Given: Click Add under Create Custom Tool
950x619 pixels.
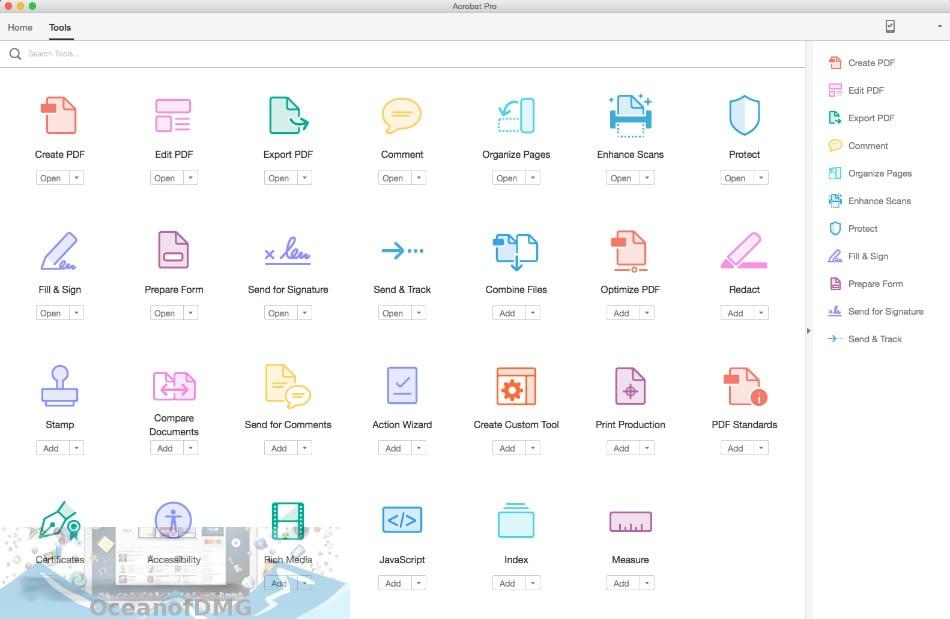Looking at the screenshot, I should (x=509, y=447).
